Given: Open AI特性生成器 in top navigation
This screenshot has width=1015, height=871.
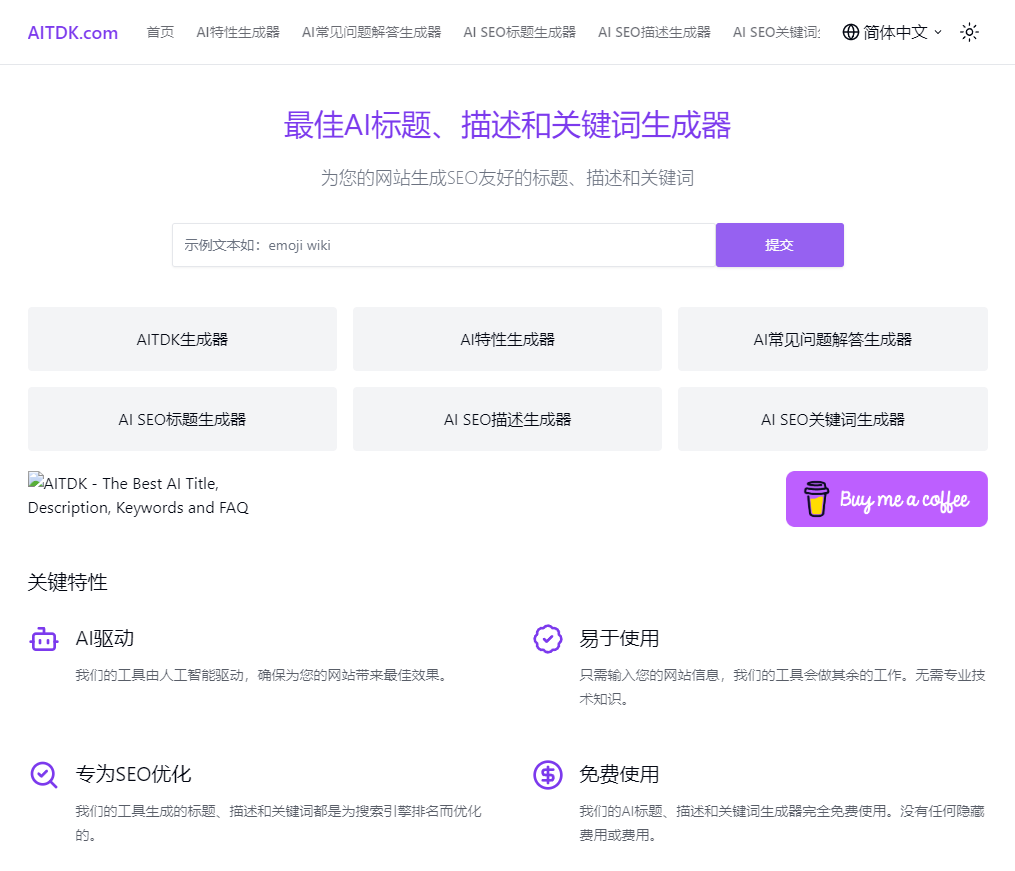Looking at the screenshot, I should 238,32.
